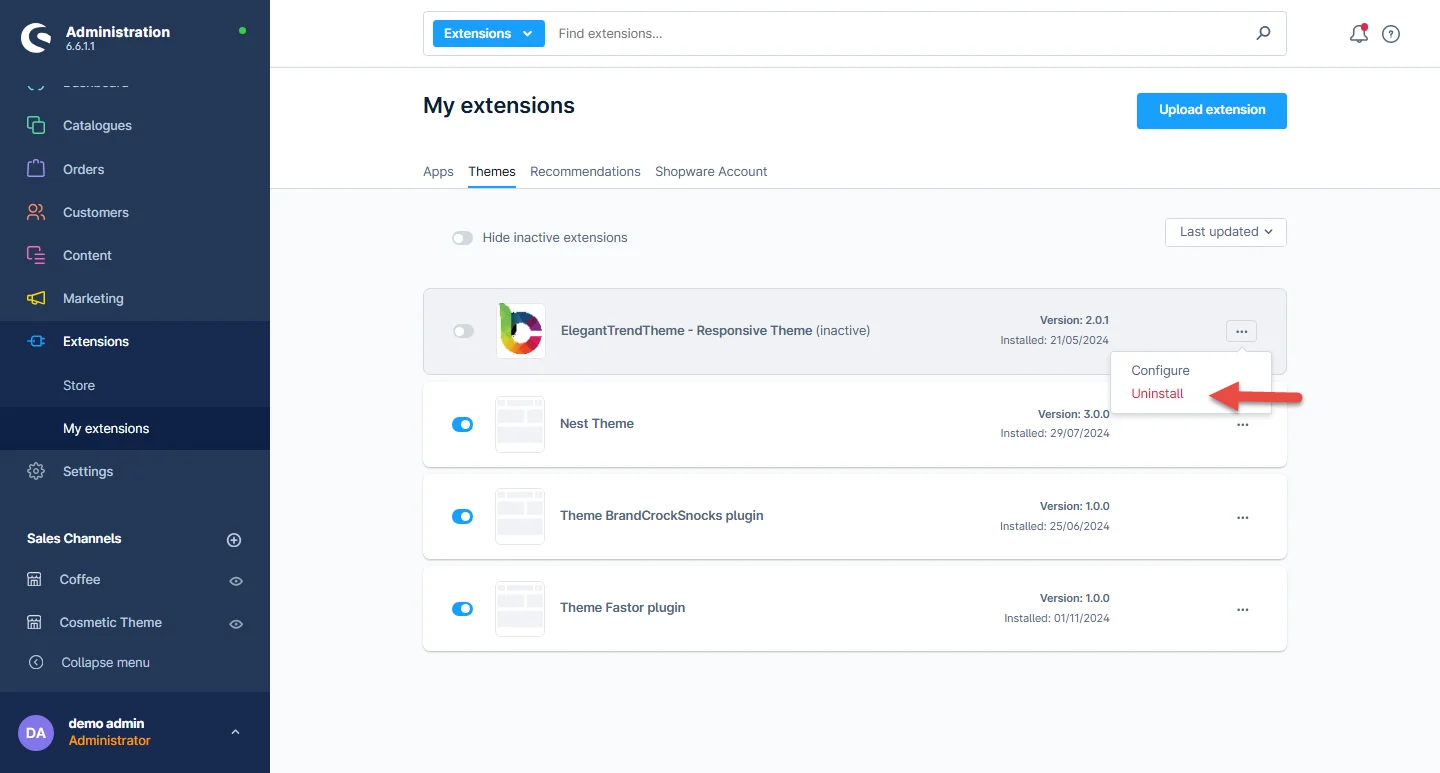Expand the demo admin user menu
Image resolution: width=1440 pixels, height=773 pixels.
click(x=235, y=732)
